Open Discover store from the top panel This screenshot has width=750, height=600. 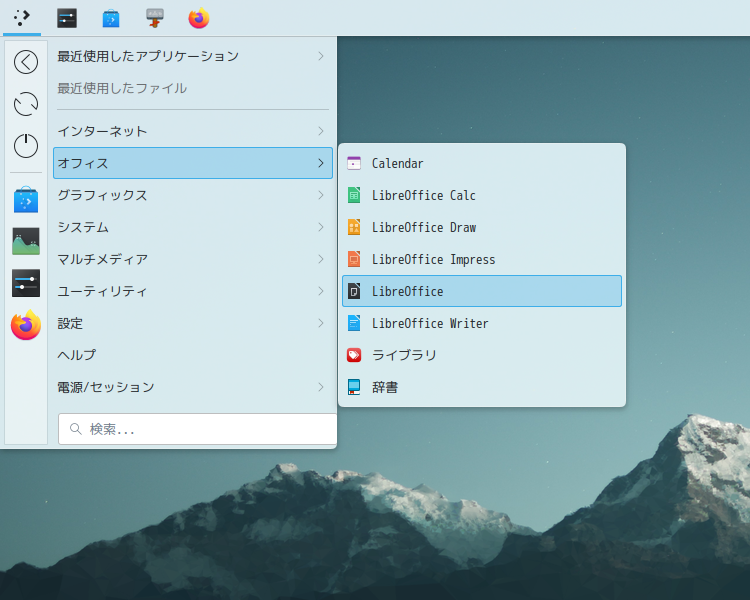(111, 18)
